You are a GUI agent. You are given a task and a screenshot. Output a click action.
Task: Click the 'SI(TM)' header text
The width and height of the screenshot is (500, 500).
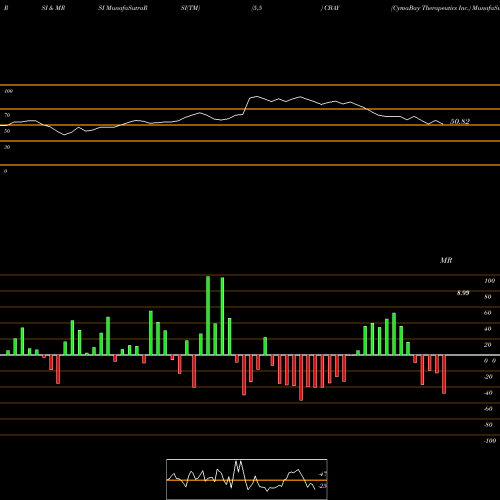(190, 8)
